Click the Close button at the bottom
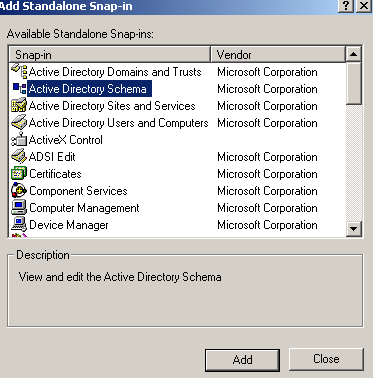The width and height of the screenshot is (373, 378). pos(326,359)
